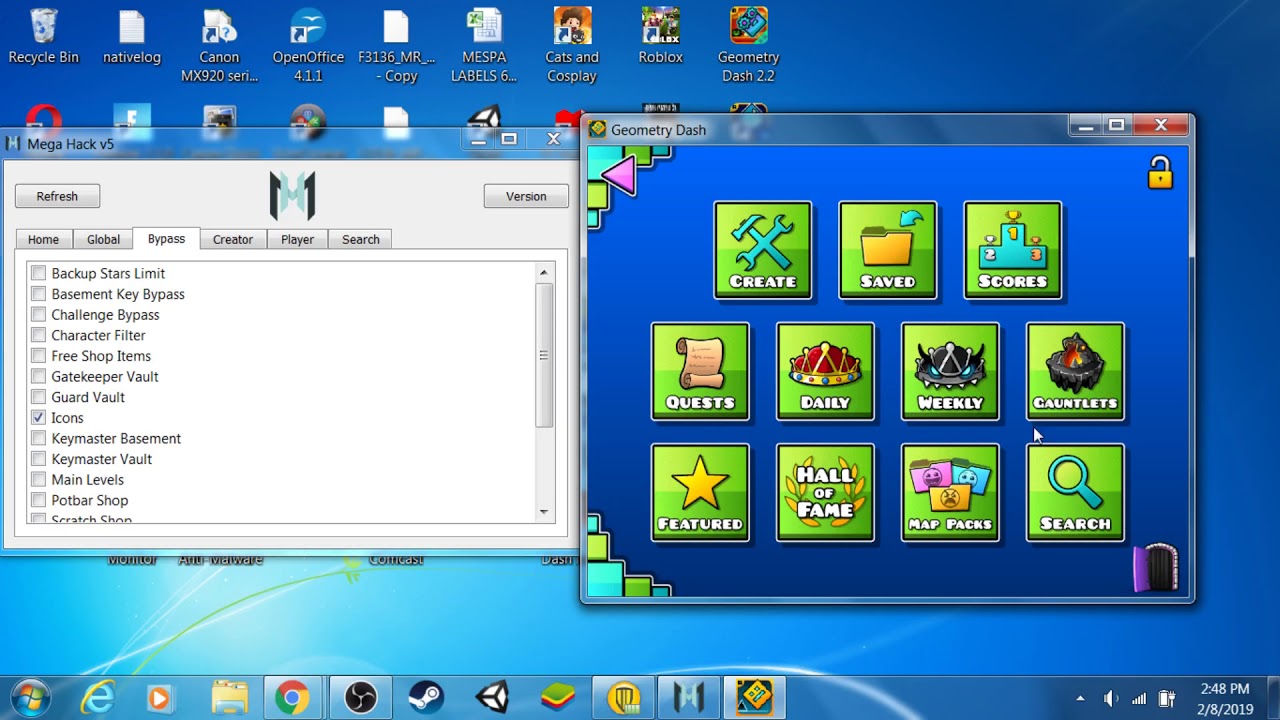Select the OpenOffice 4.1.1 desktop shortcut
The width and height of the screenshot is (1280, 720).
pos(308,46)
